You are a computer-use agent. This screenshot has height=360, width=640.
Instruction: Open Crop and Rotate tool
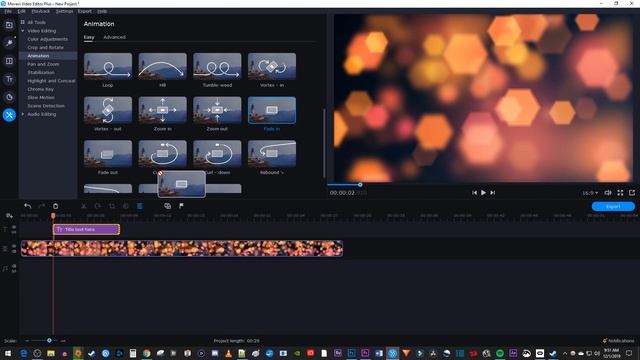[x=45, y=47]
